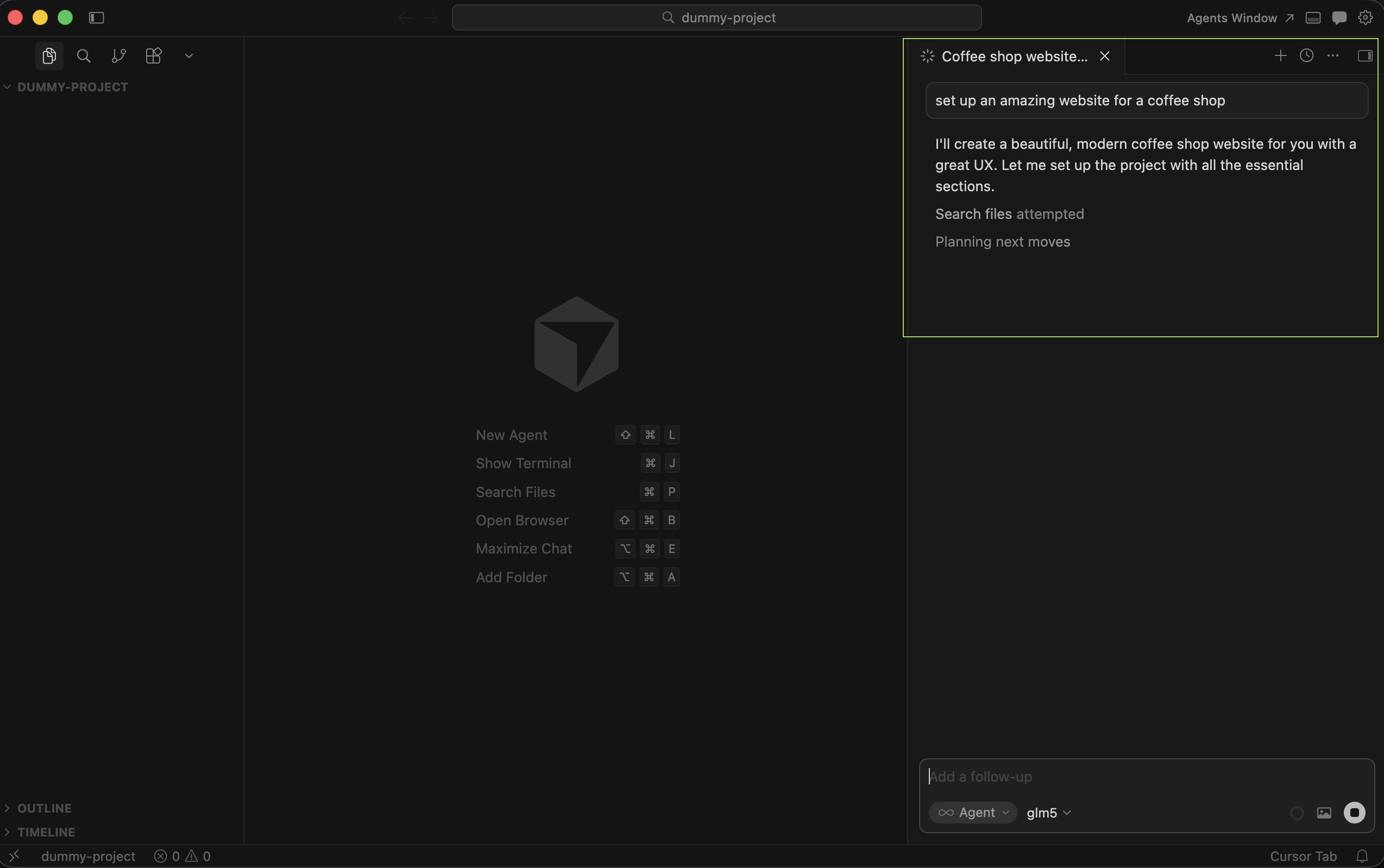Show chat history clock icon
The height and width of the screenshot is (868, 1384).
tap(1306, 56)
